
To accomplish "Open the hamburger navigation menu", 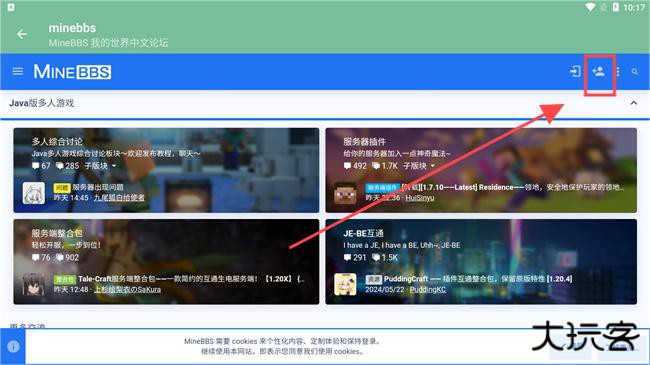I will 17,72.
